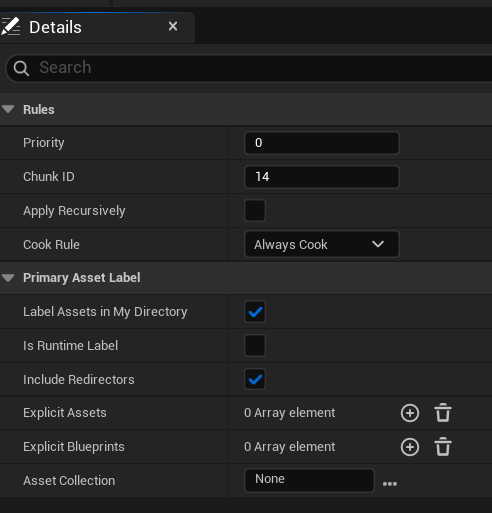
Task: Click the search magnifier icon
Action: (x=21, y=68)
